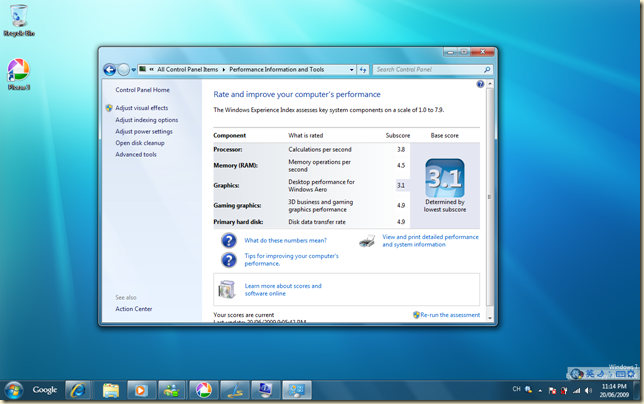Open the address bar history dropdown arrow
644x404 pixels.
pyautogui.click(x=352, y=70)
